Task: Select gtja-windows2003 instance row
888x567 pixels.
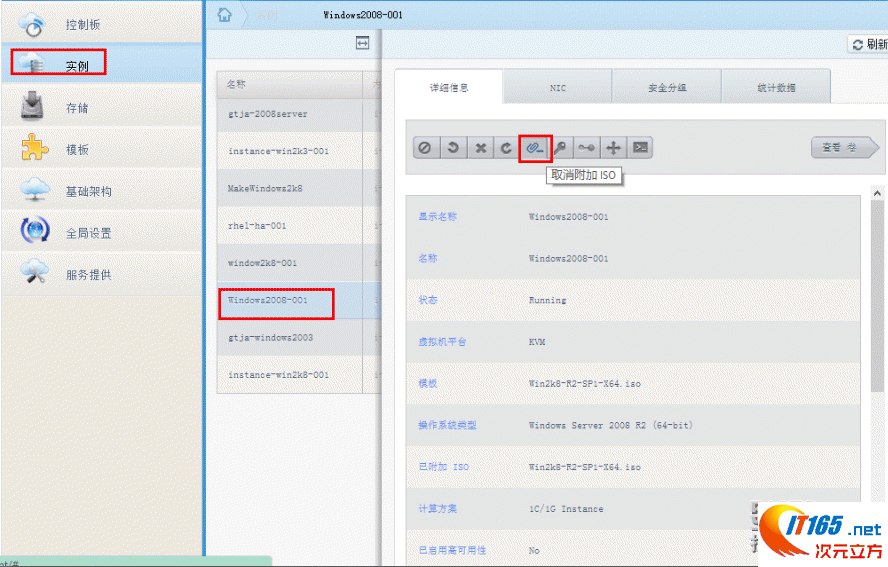Action: (x=299, y=338)
